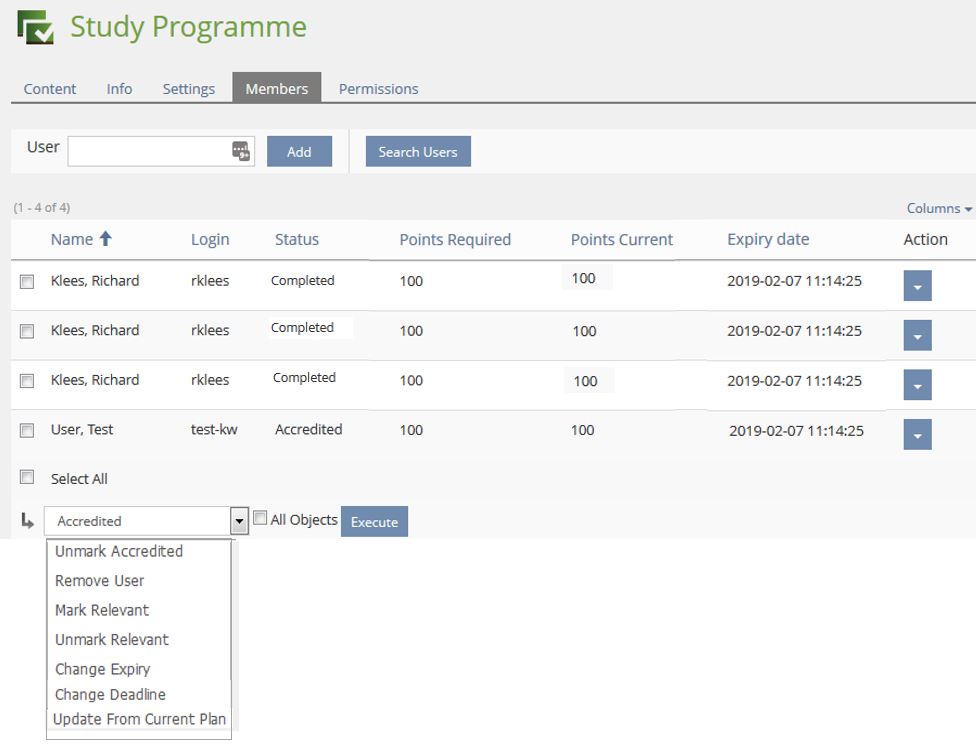979x746 pixels.
Task: Click the Add button
Action: 299,152
